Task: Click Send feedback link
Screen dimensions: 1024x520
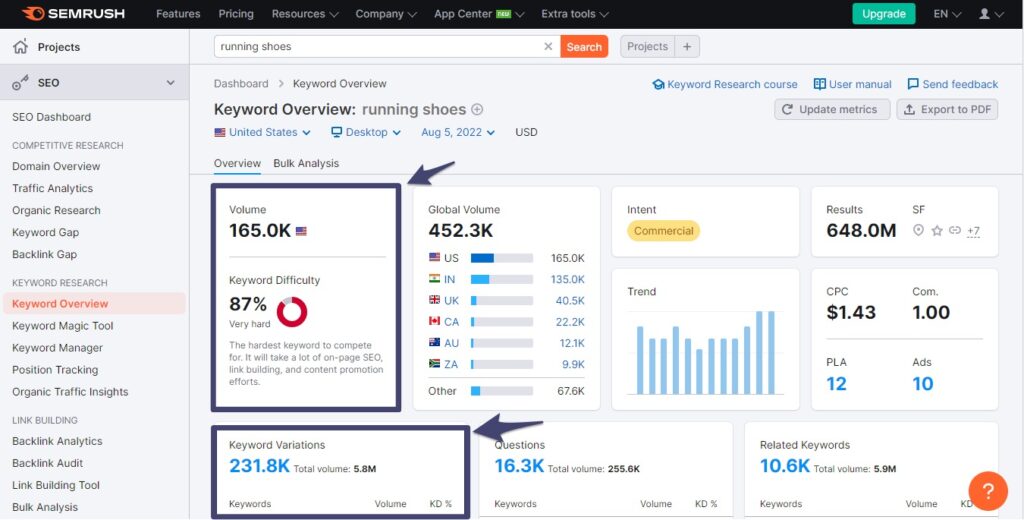Action: tap(952, 84)
